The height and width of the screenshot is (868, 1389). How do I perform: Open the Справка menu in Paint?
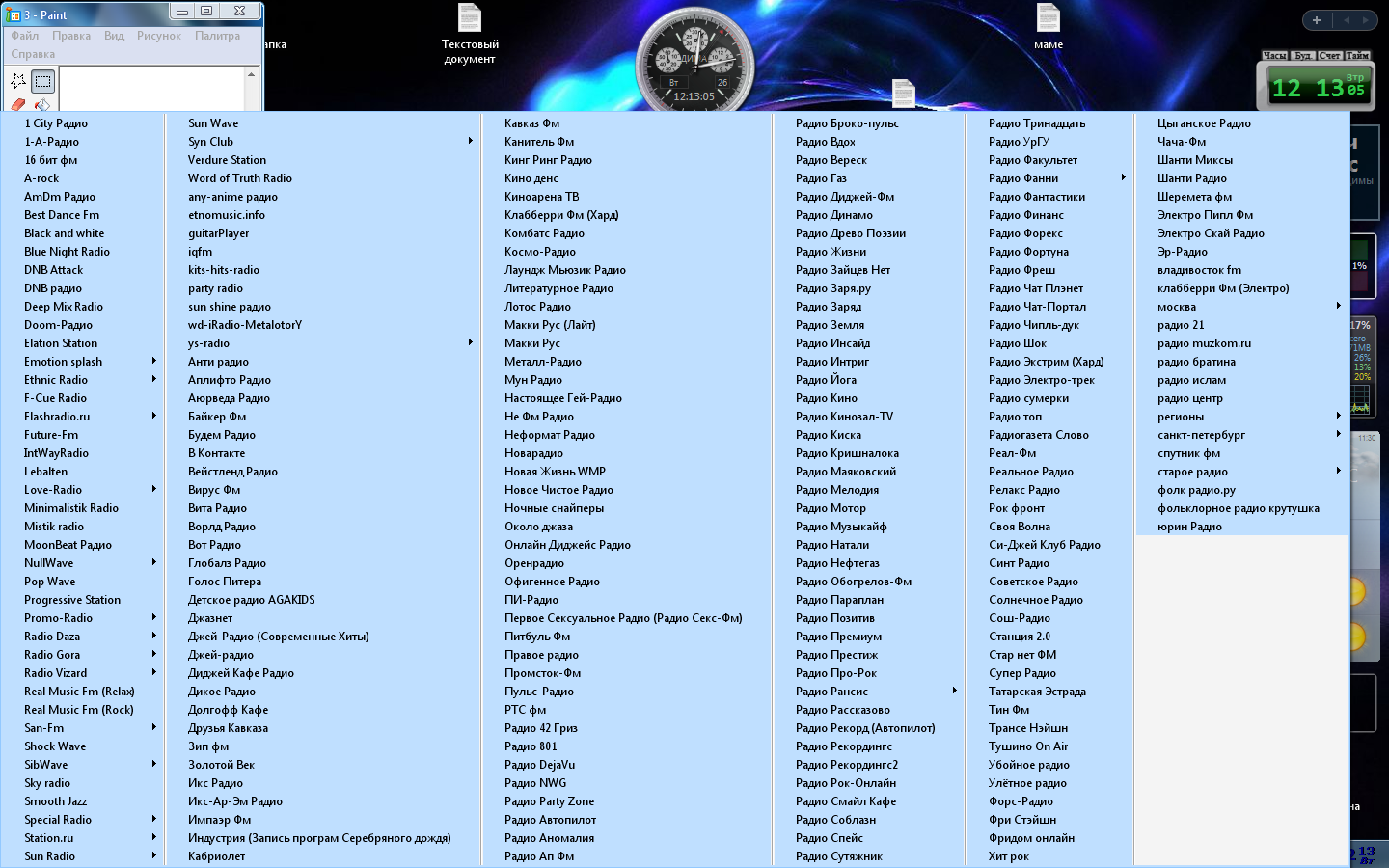click(33, 54)
